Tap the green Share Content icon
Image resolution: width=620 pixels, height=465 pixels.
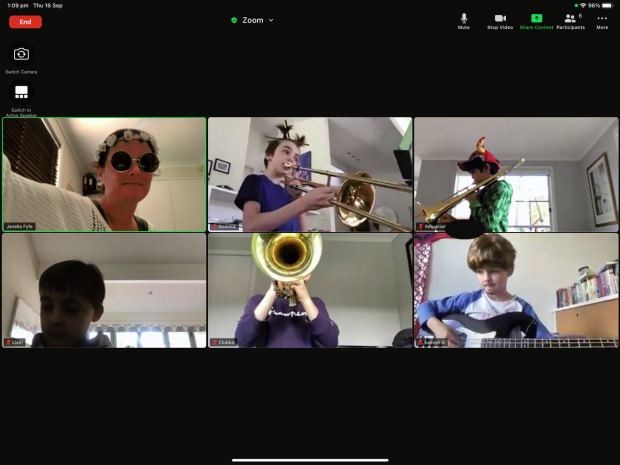point(536,20)
